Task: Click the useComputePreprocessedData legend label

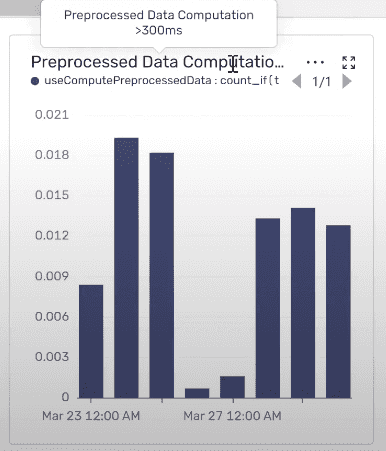Action: click(162, 81)
